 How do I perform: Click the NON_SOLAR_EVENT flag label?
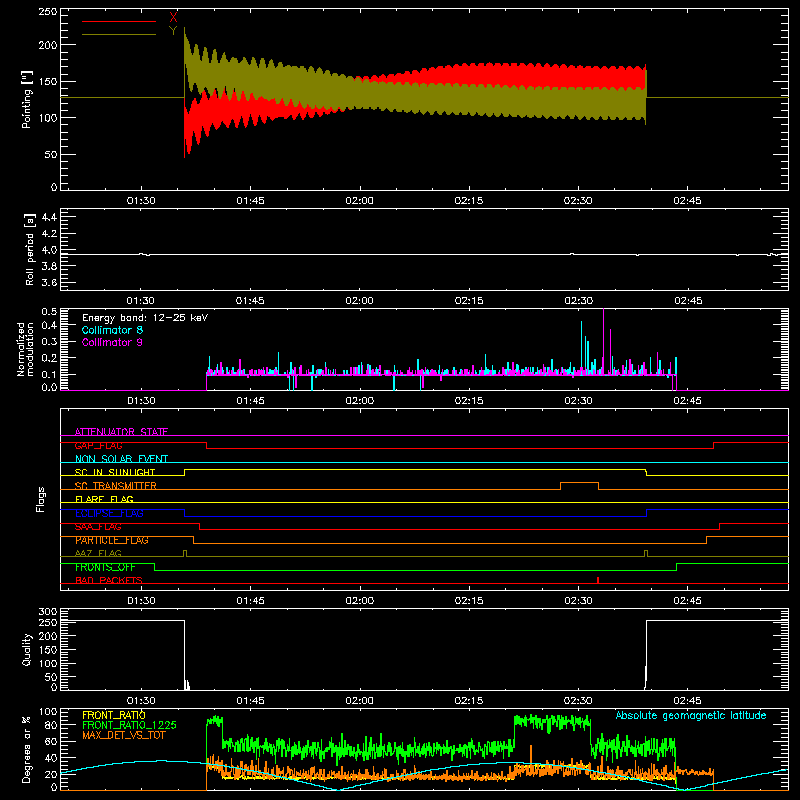coord(121,459)
